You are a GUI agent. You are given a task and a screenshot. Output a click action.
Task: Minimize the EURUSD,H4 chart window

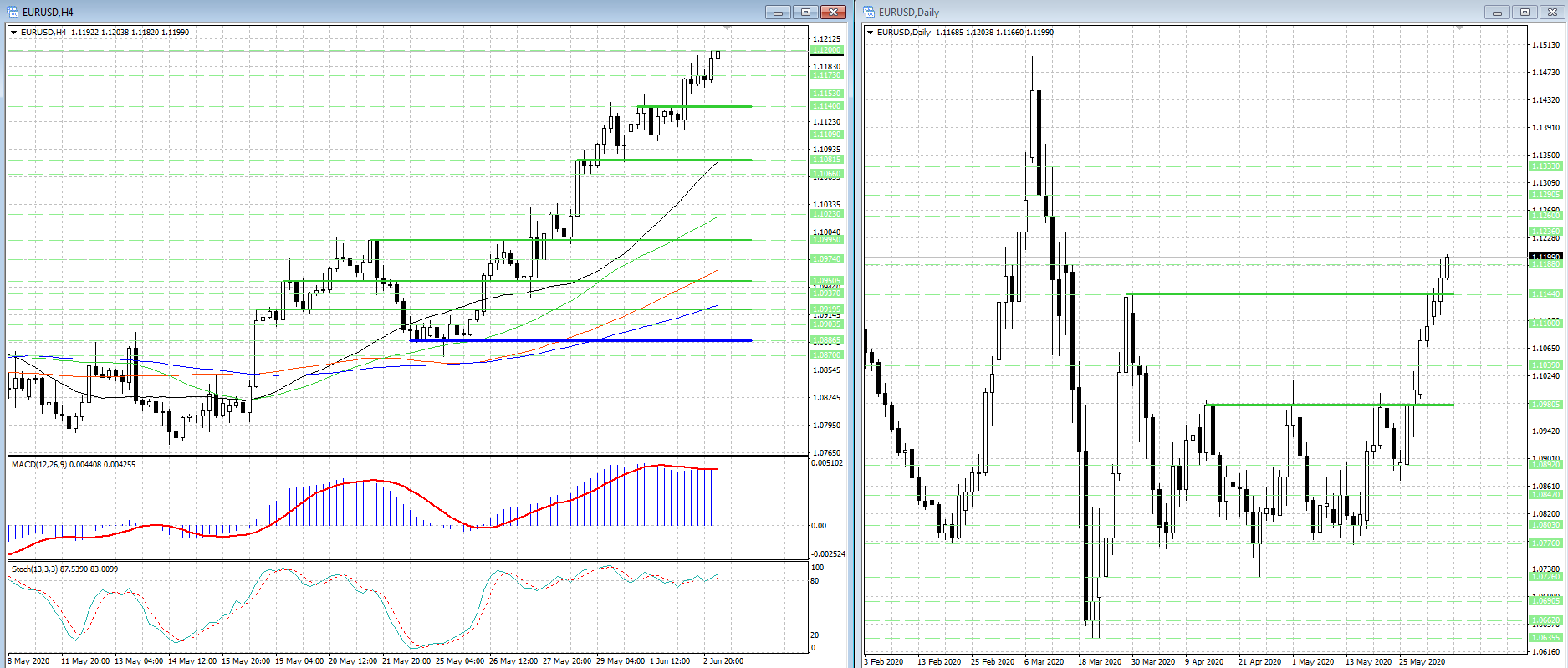[778, 12]
